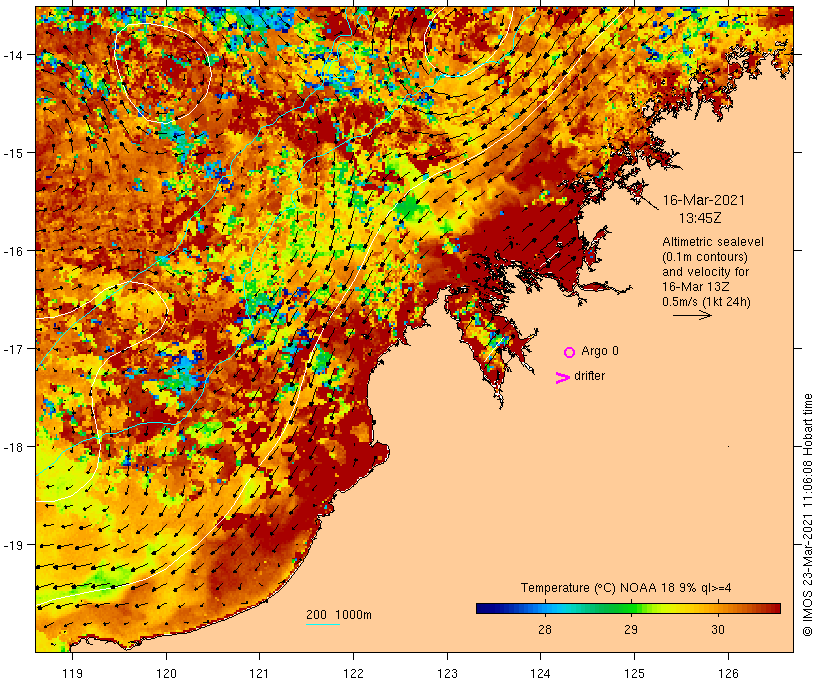Click the latitude label -18
Viewport: 820px width, 680px height.
13,447
